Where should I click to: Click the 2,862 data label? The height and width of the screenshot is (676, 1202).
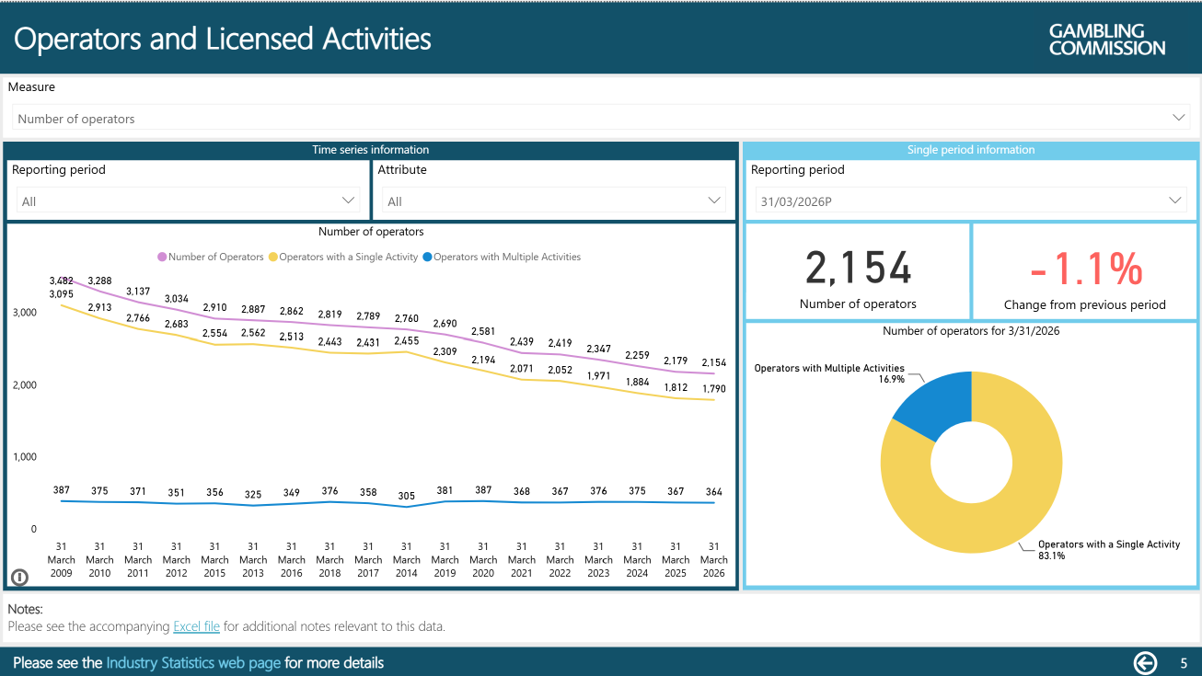click(291, 312)
